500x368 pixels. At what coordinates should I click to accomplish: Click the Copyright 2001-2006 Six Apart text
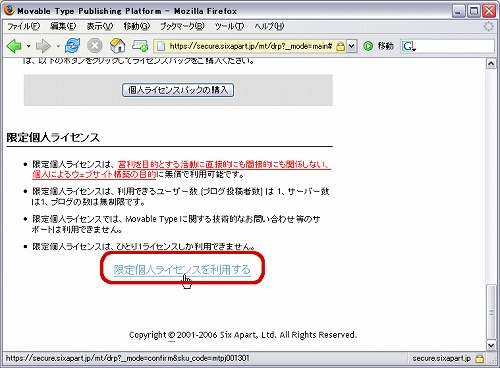(243, 334)
